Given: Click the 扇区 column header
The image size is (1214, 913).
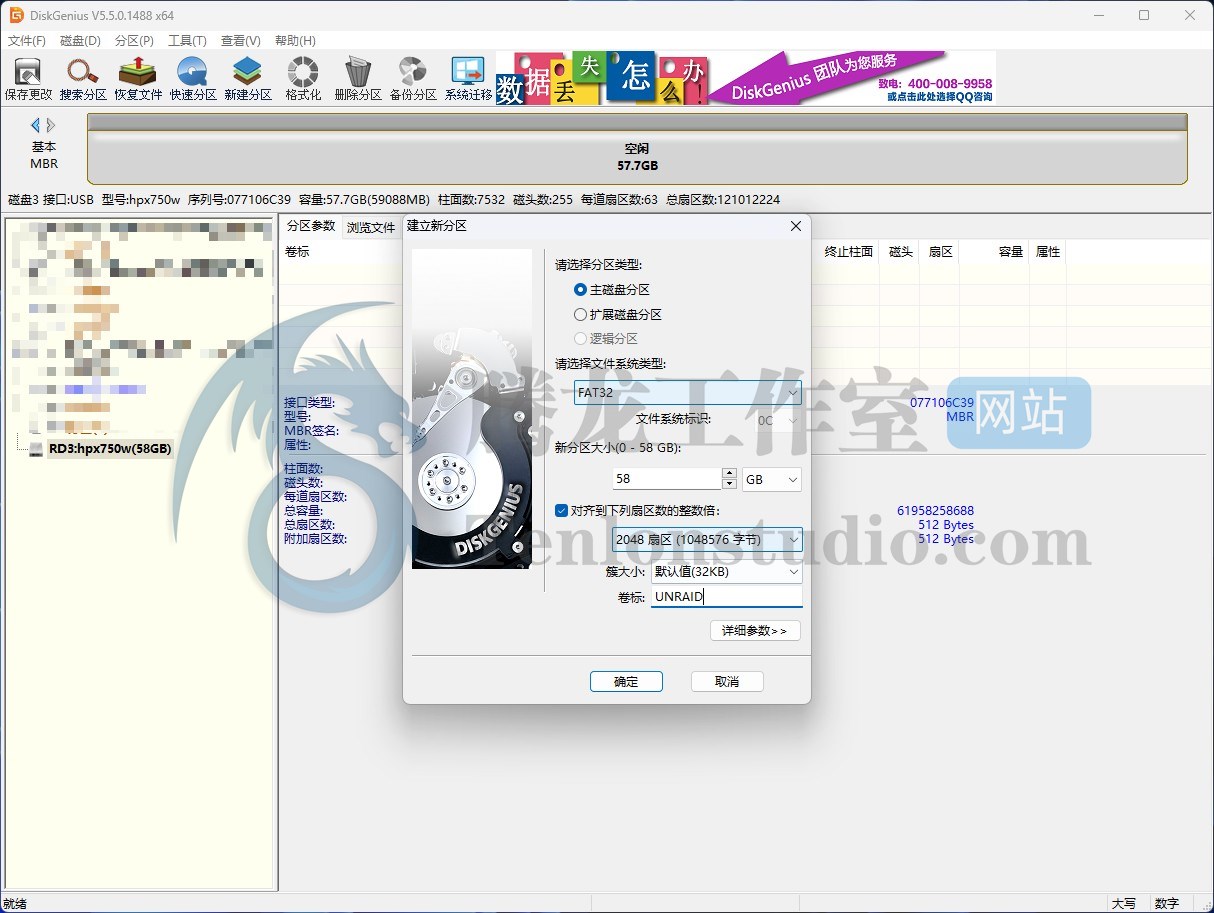Looking at the screenshot, I should coord(940,252).
